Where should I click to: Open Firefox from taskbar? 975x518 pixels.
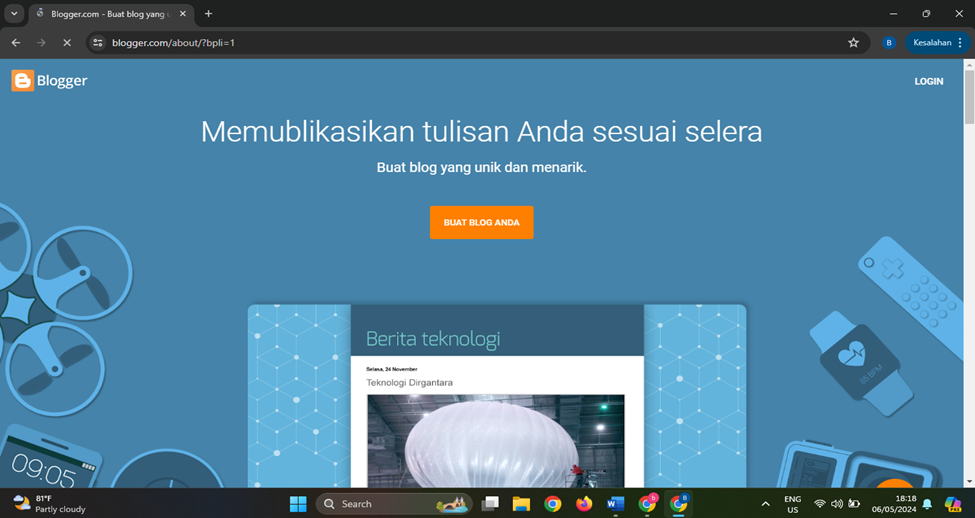pos(584,504)
